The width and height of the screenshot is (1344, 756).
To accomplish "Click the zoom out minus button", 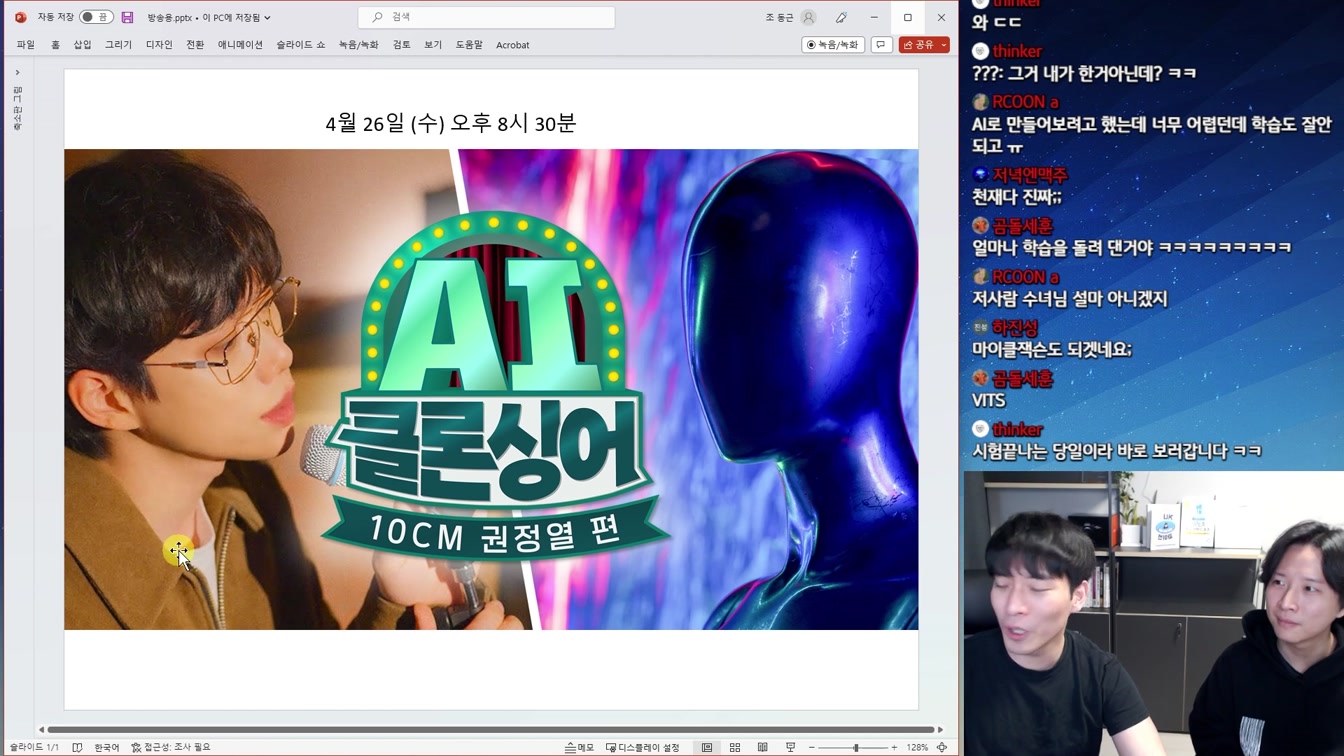I will pos(811,747).
